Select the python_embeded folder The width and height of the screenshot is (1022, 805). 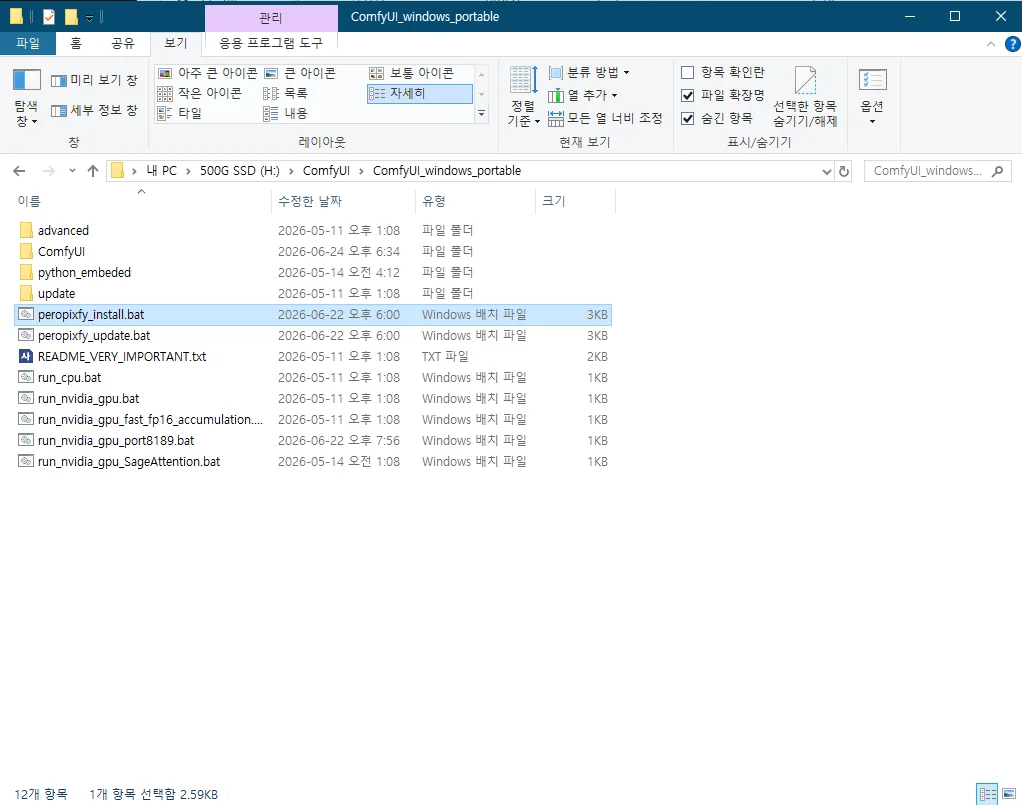[x=312, y=272]
